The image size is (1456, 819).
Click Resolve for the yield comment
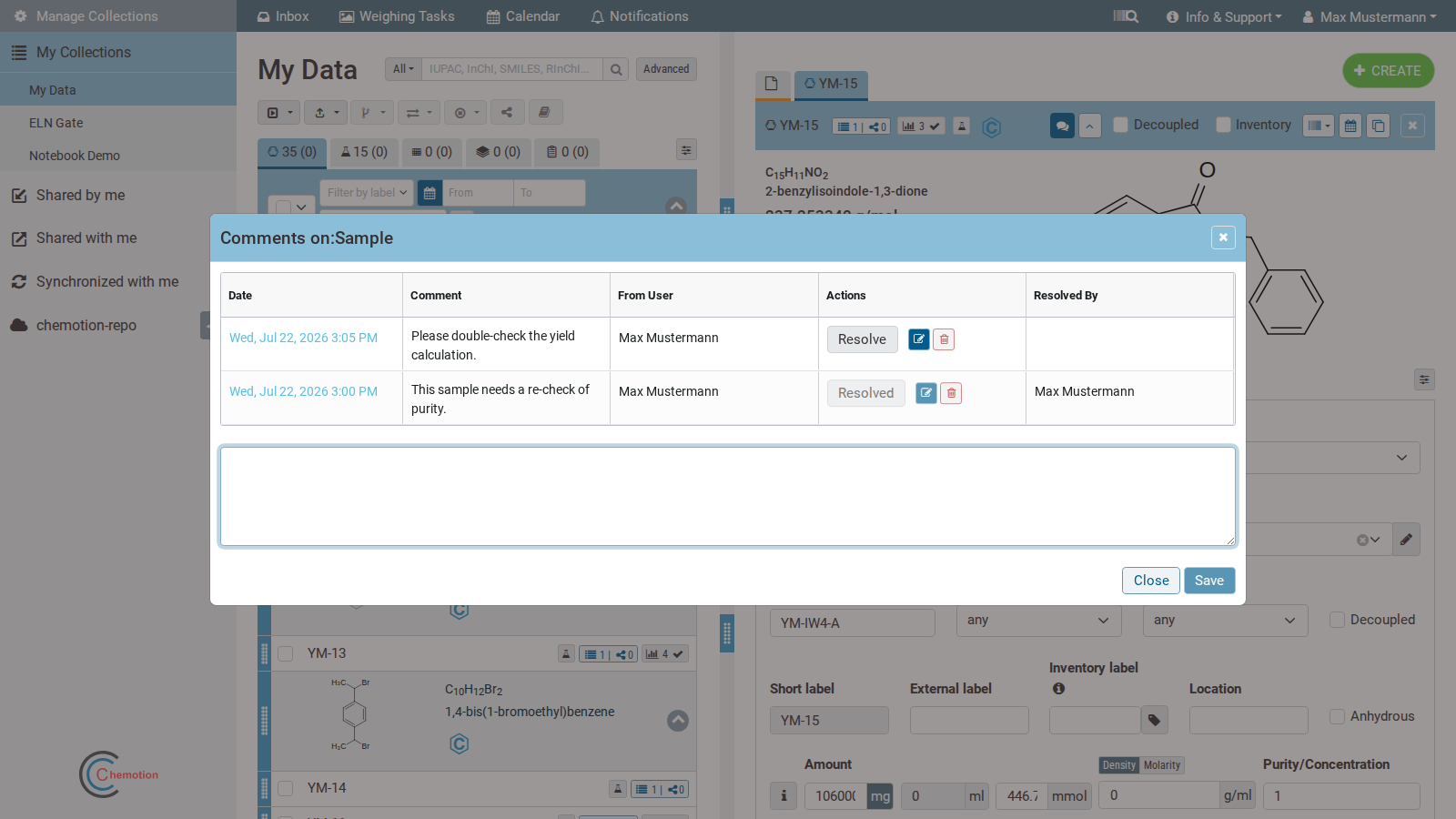pyautogui.click(x=862, y=339)
